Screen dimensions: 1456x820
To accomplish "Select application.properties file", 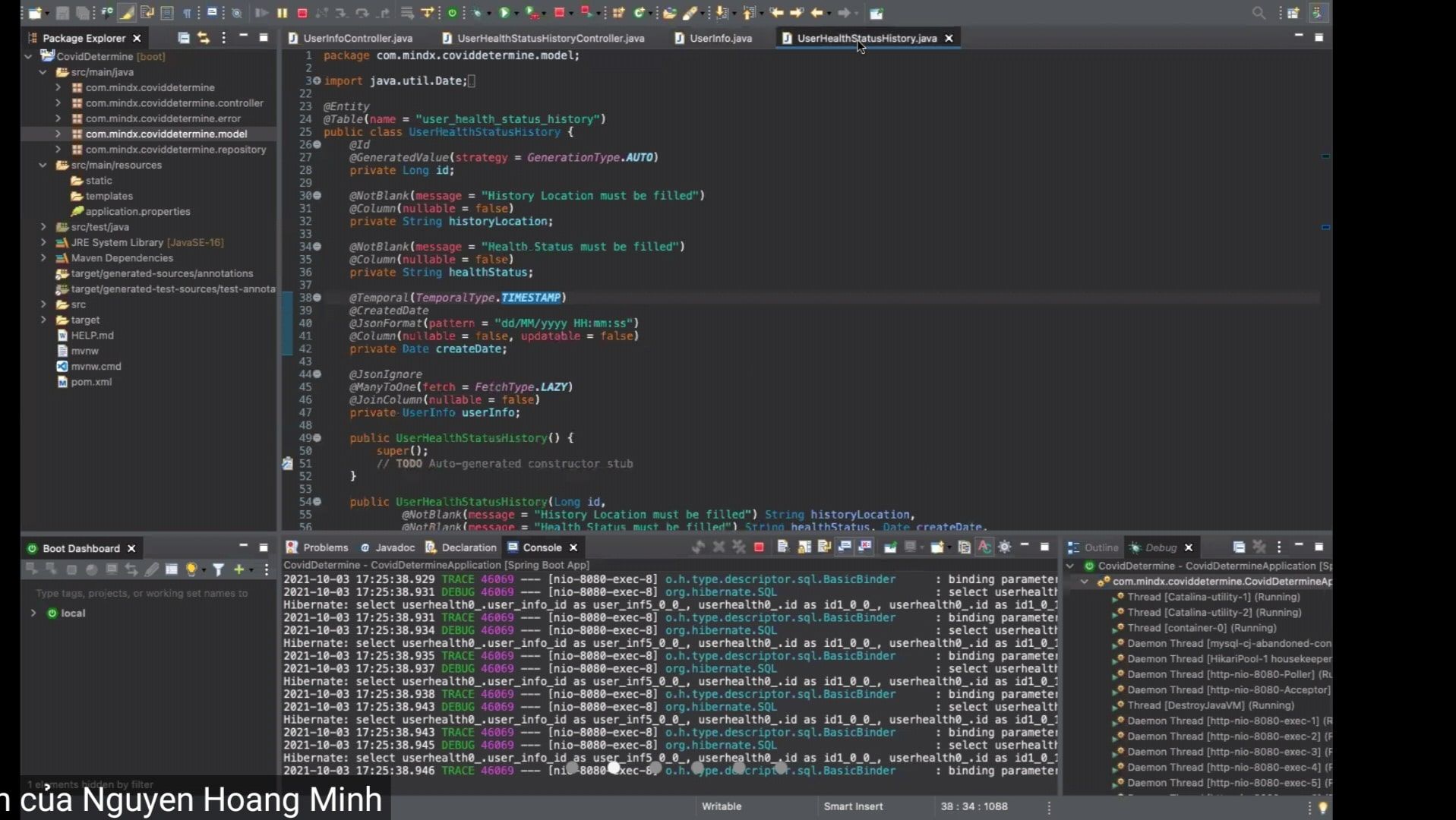I will click(137, 212).
